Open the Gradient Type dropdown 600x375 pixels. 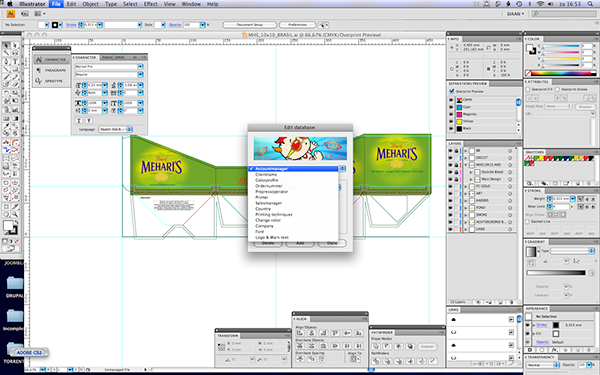[572, 251]
